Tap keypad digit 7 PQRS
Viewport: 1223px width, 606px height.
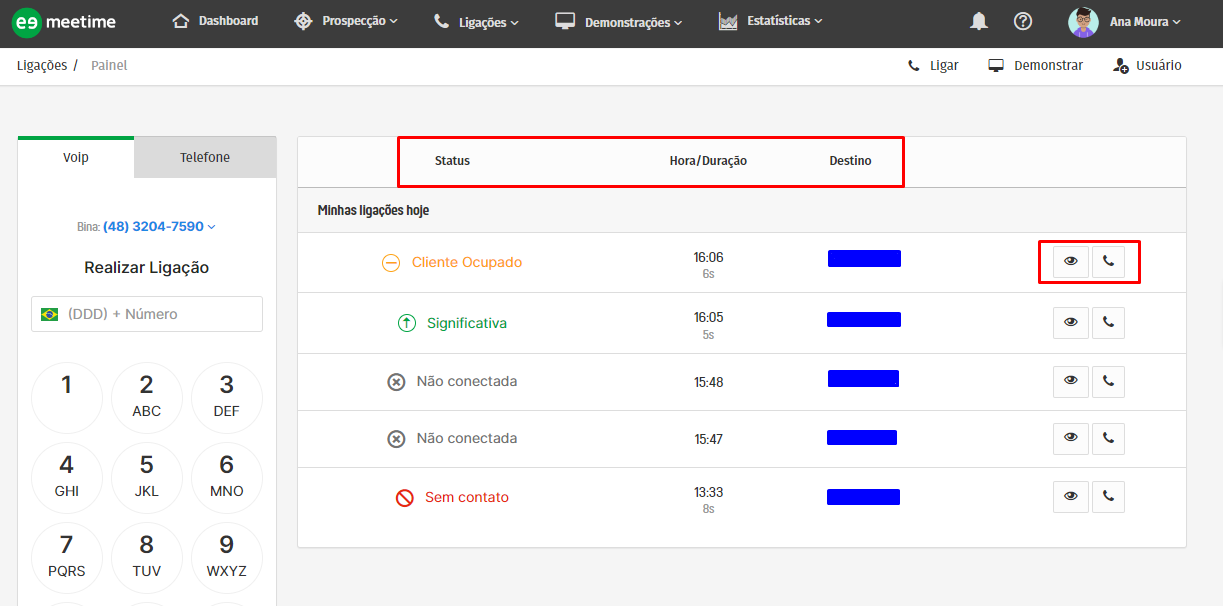(67, 557)
